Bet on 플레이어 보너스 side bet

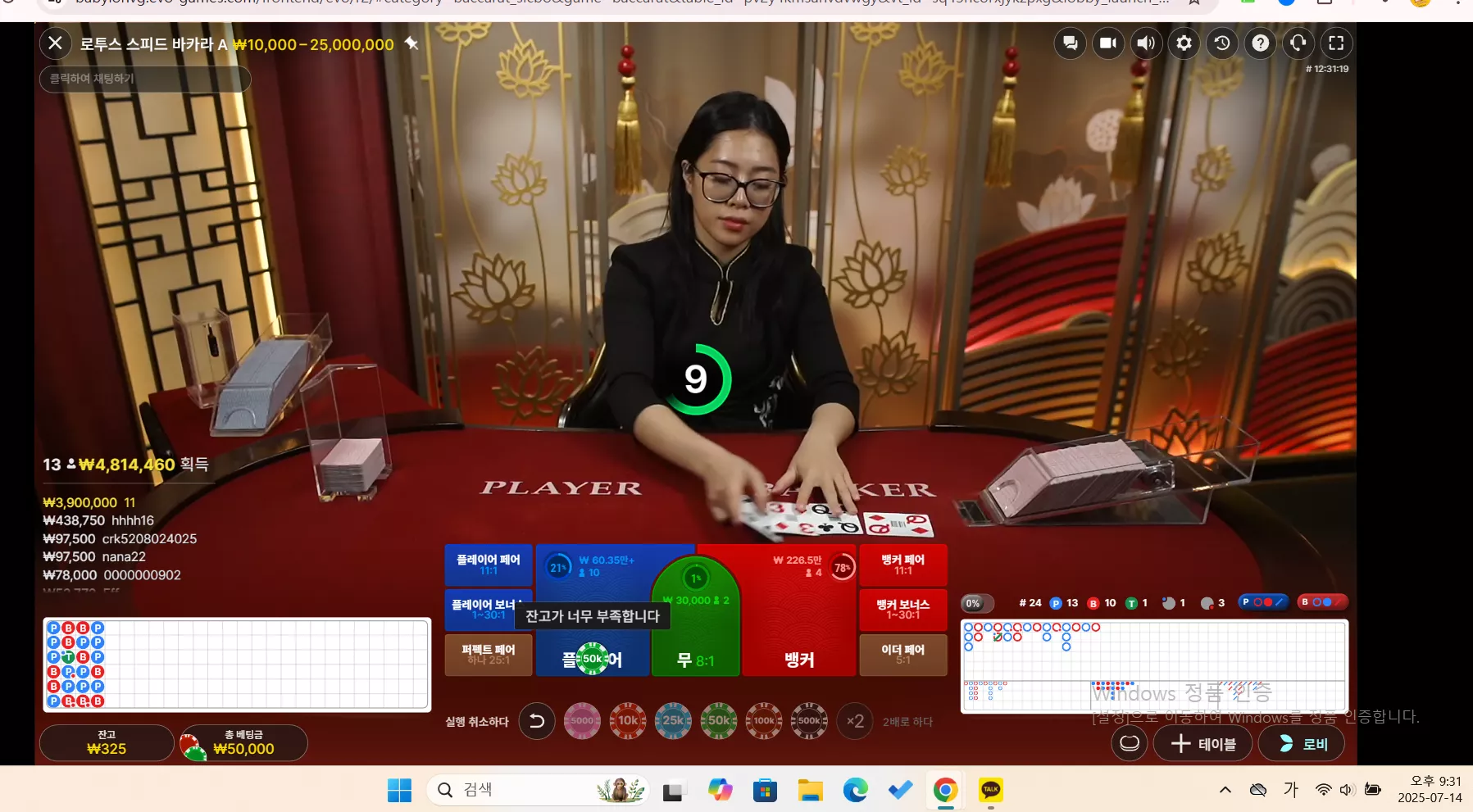[489, 610]
